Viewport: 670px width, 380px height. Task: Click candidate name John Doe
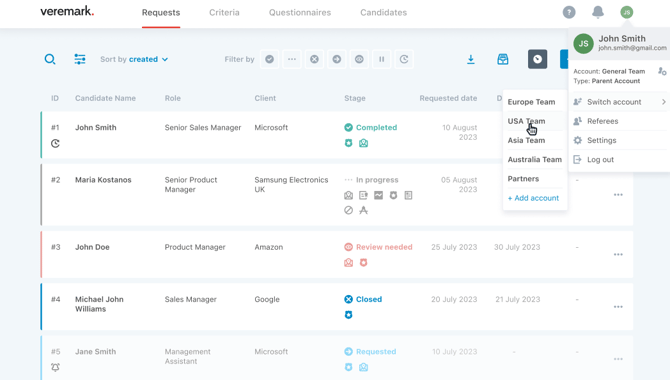click(x=92, y=247)
